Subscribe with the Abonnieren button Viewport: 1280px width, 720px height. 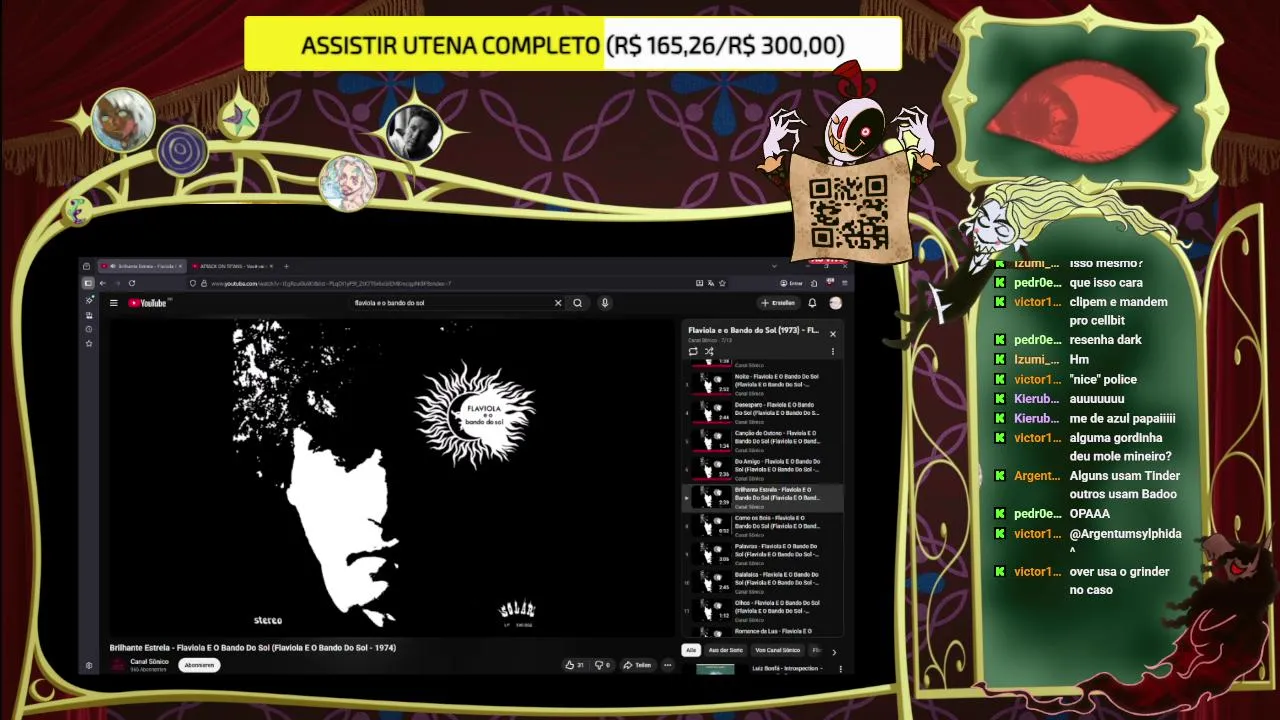click(x=199, y=665)
